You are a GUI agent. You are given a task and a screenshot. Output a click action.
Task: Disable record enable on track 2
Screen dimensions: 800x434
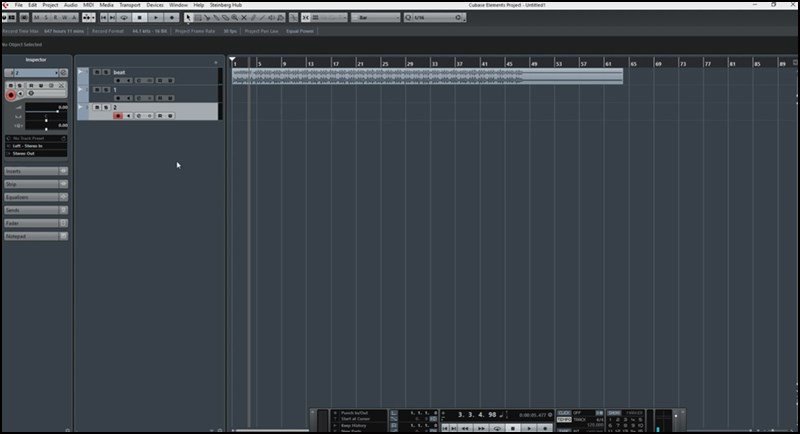point(118,116)
